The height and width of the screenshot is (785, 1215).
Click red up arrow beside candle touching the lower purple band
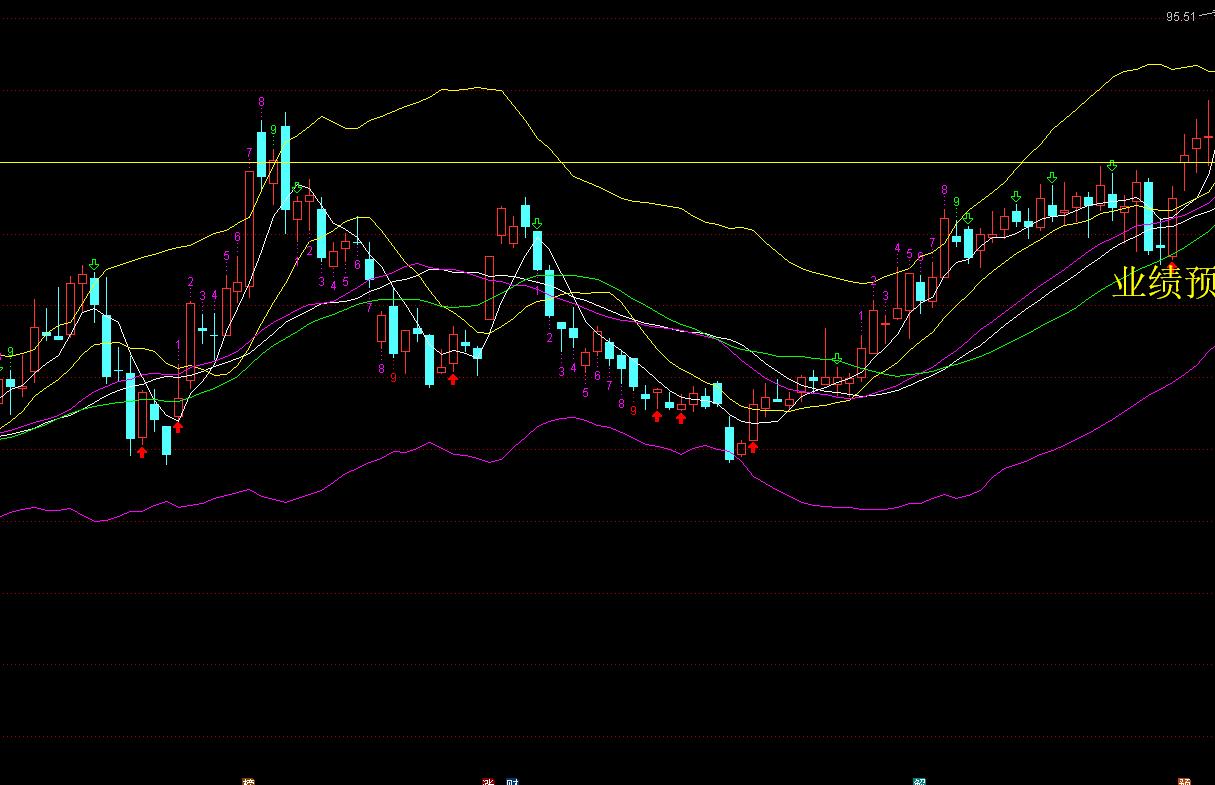(753, 447)
